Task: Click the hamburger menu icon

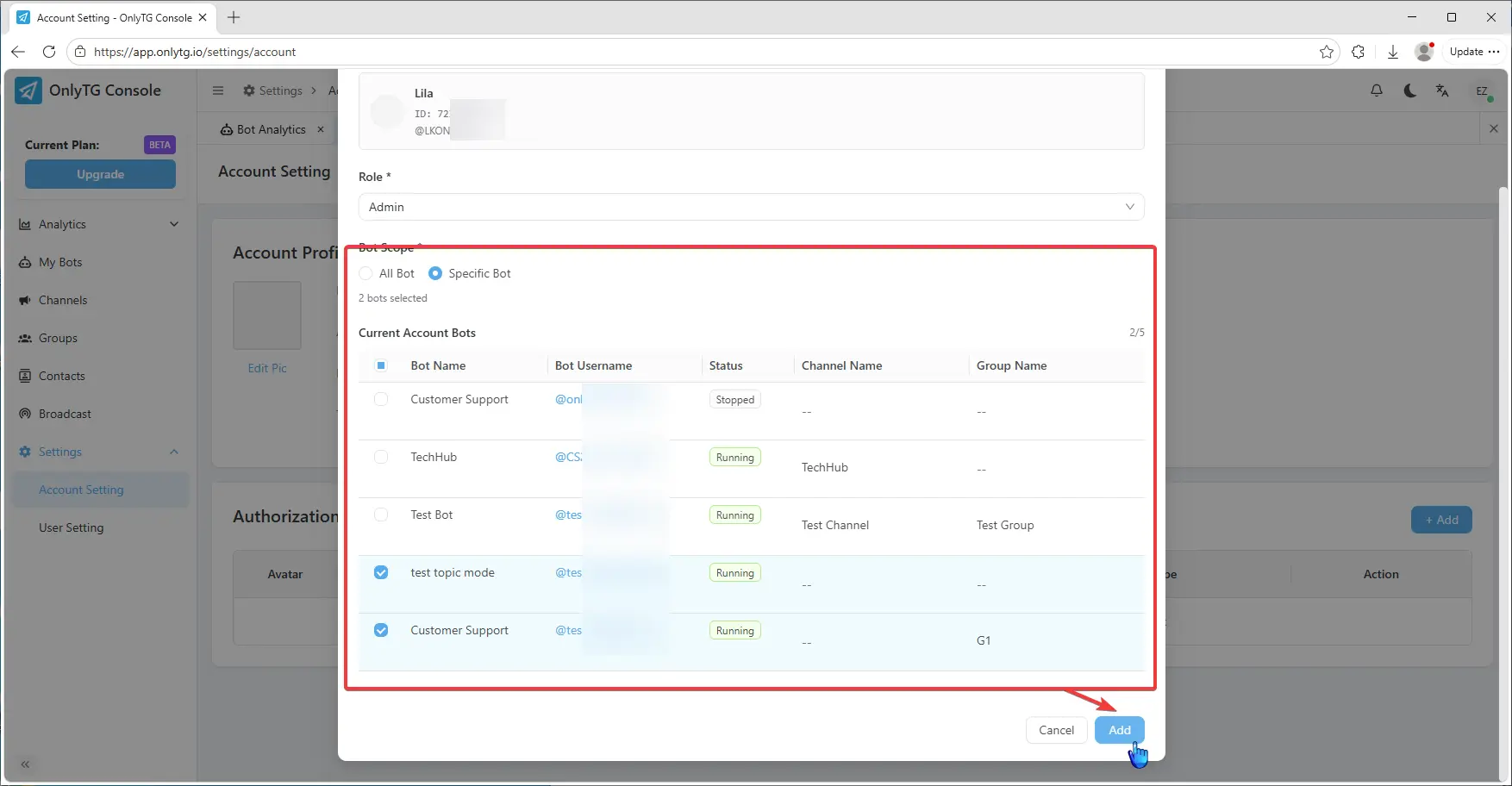Action: 218,90
